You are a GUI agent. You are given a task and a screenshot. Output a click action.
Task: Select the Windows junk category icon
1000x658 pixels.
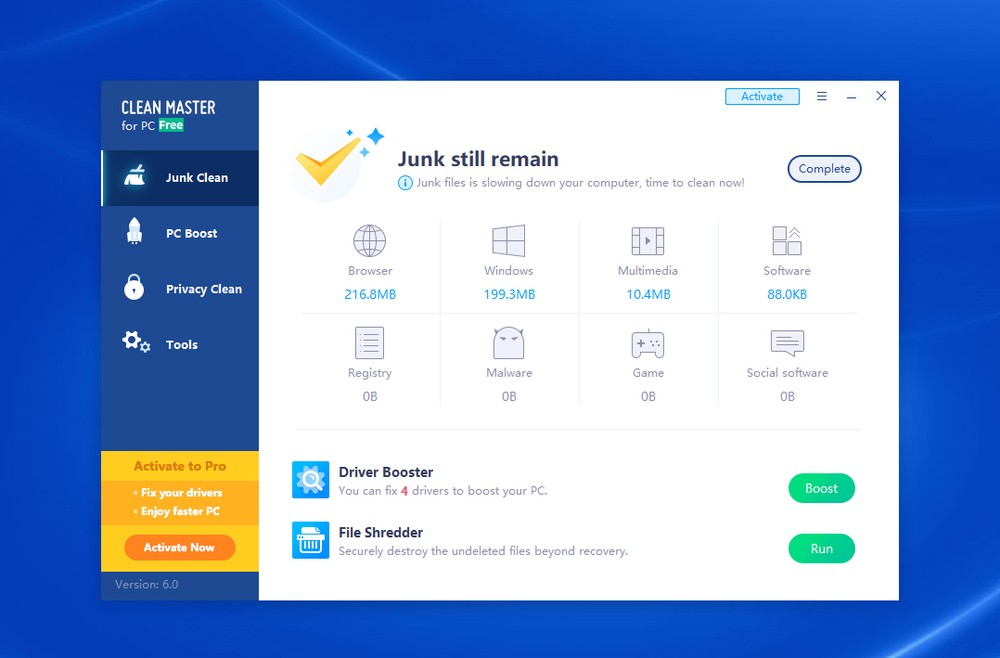[508, 241]
